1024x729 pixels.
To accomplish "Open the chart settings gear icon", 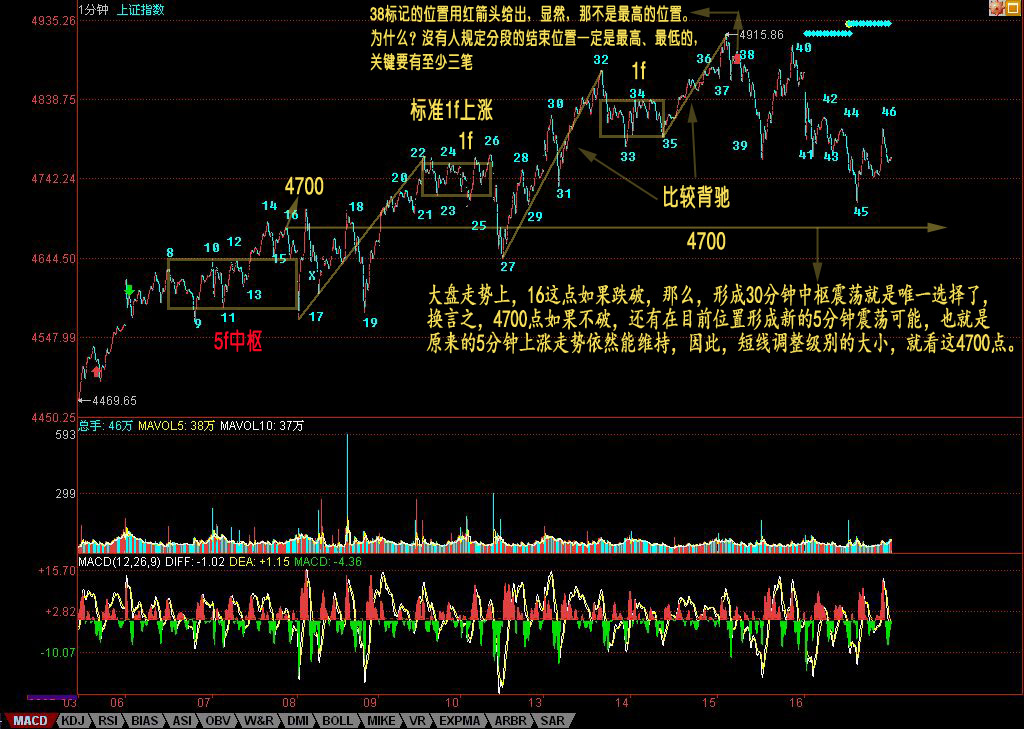I will 997,8.
